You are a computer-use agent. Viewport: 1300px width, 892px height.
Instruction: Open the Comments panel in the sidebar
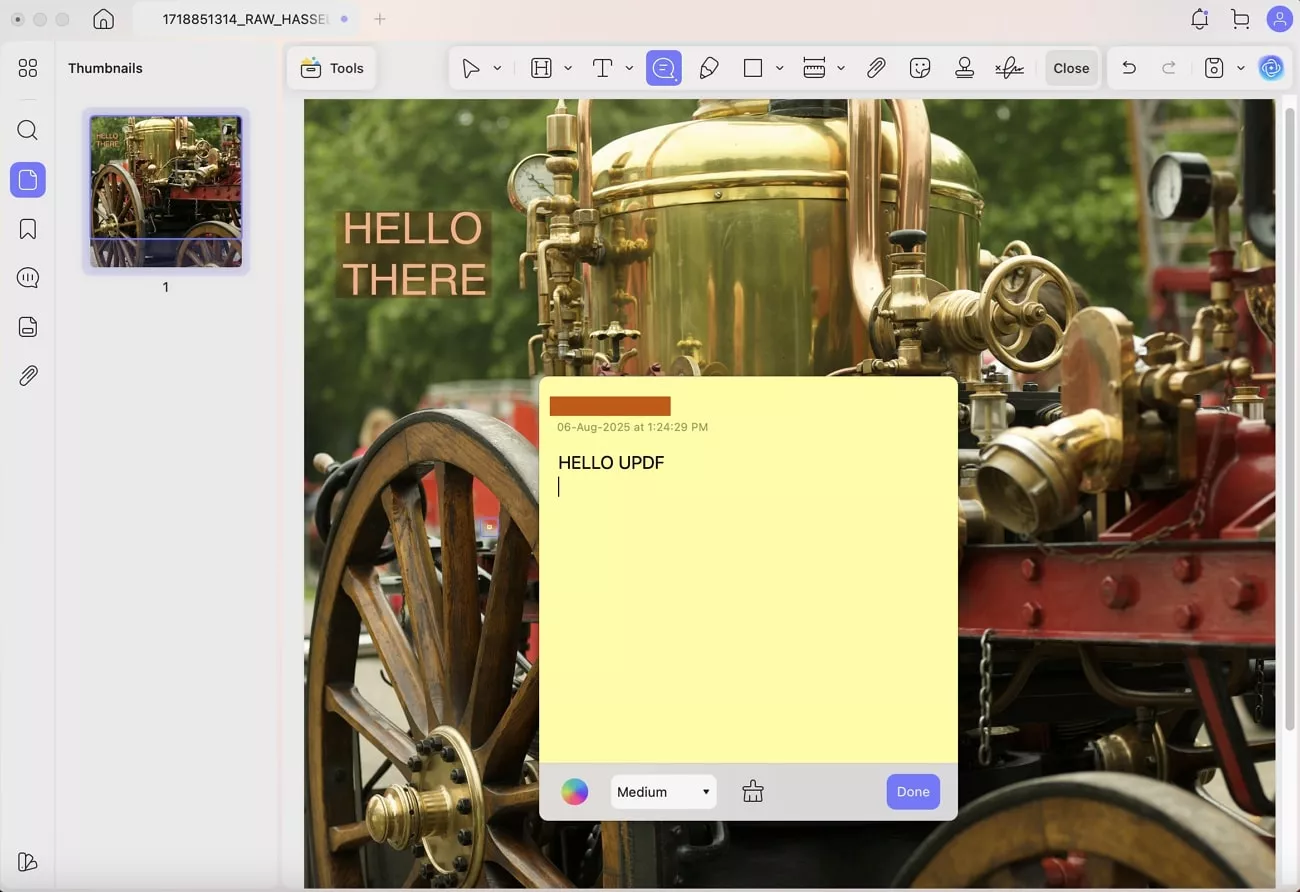tap(27, 277)
